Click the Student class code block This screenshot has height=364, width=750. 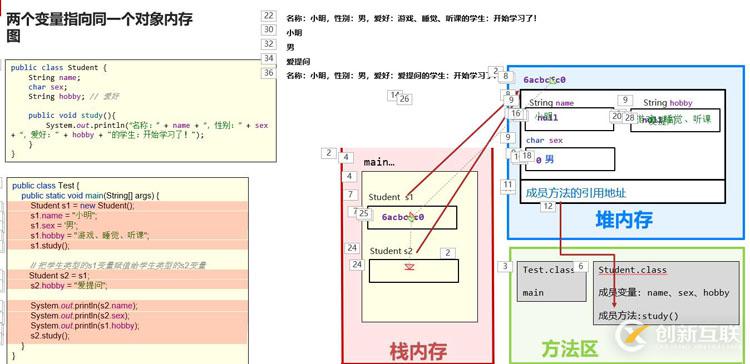coord(141,111)
